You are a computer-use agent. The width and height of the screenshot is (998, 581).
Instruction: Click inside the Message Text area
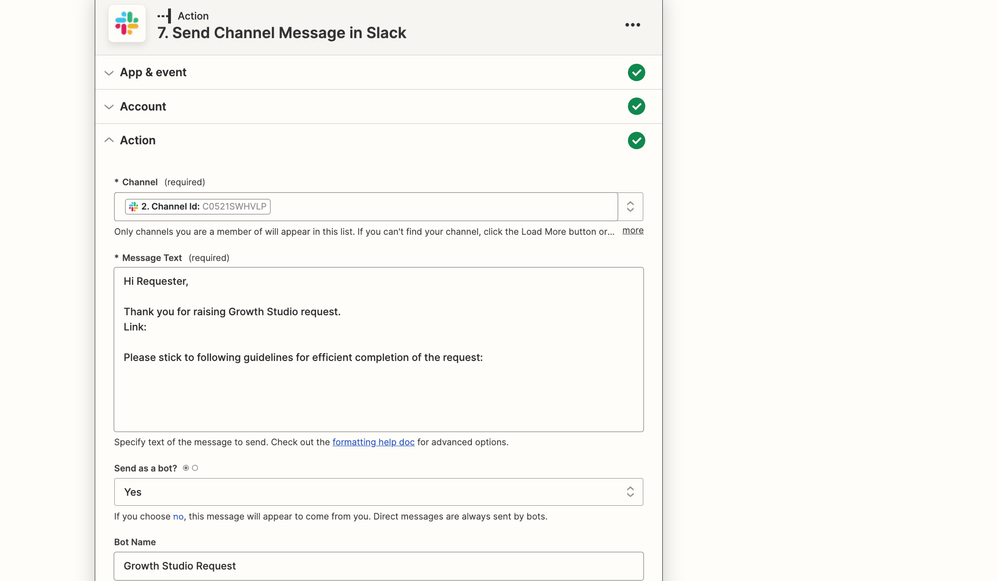(x=379, y=349)
